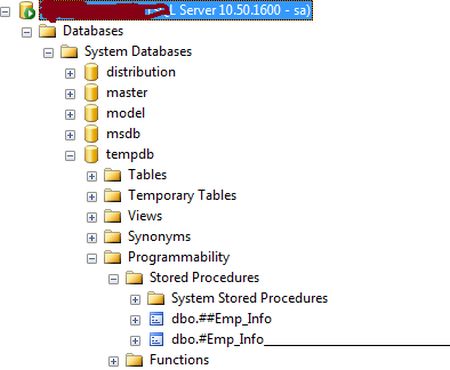Select the dbo.##Emp_Info global procedure label

[x=222, y=319]
